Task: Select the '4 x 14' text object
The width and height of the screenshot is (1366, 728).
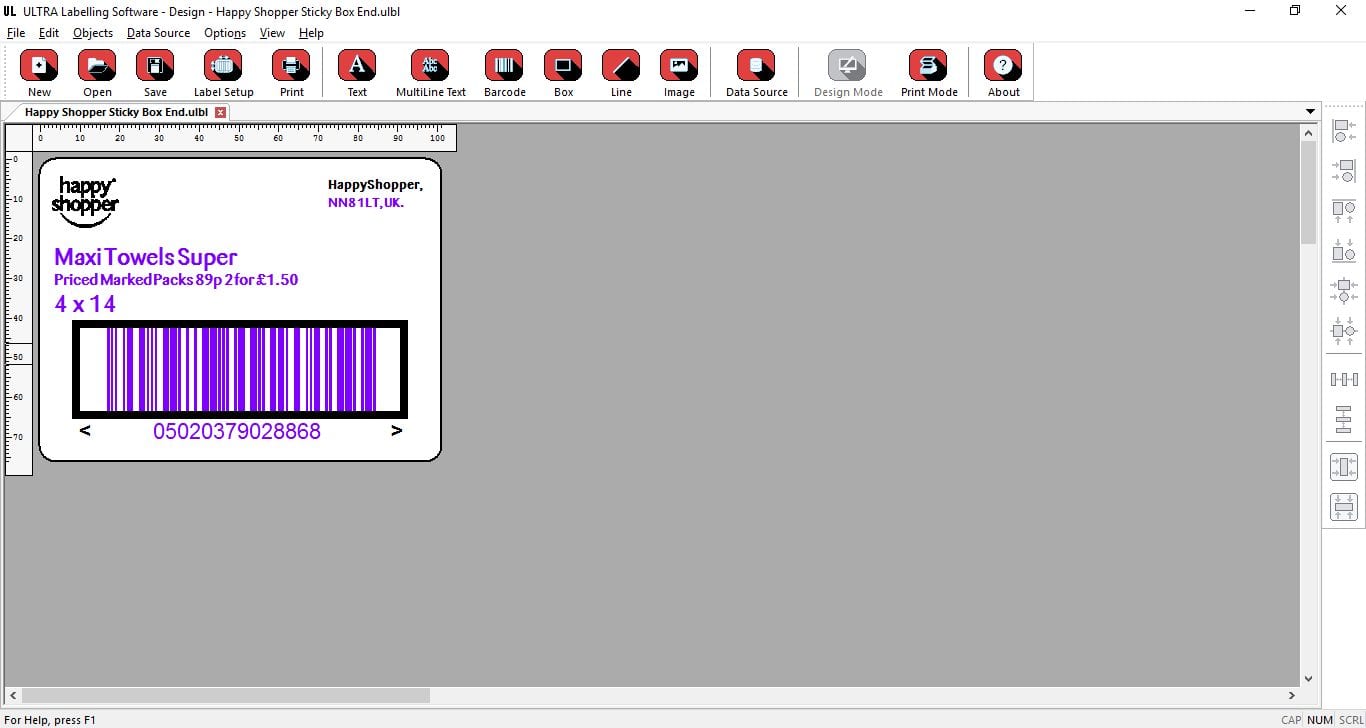Action: pyautogui.click(x=85, y=304)
